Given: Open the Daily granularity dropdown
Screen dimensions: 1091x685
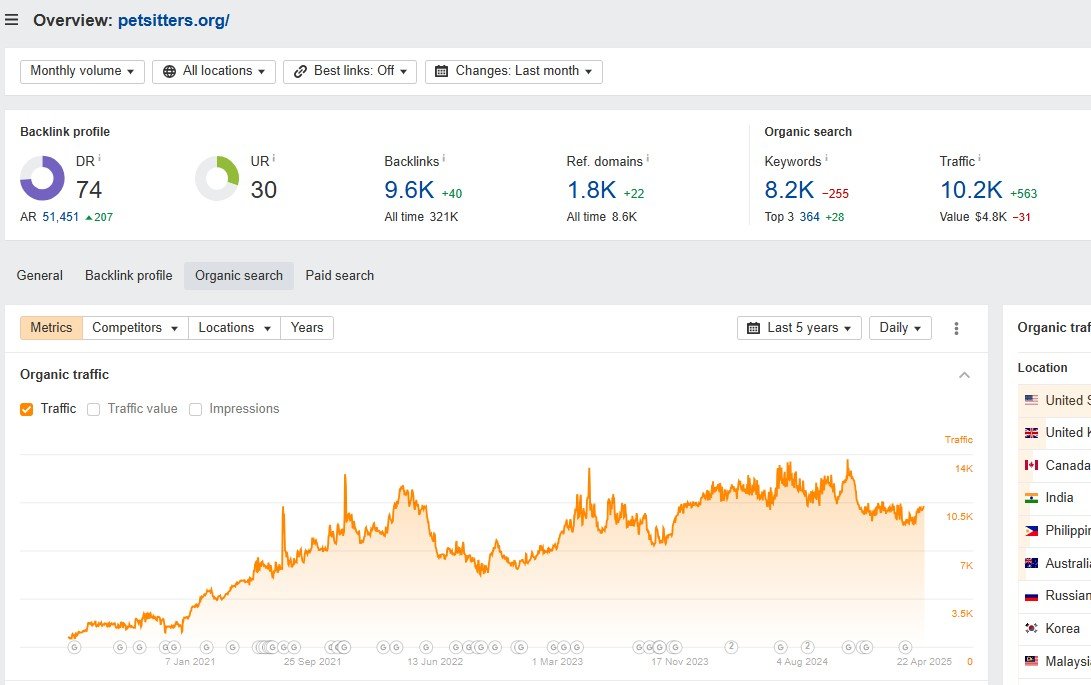Looking at the screenshot, I should coord(900,328).
